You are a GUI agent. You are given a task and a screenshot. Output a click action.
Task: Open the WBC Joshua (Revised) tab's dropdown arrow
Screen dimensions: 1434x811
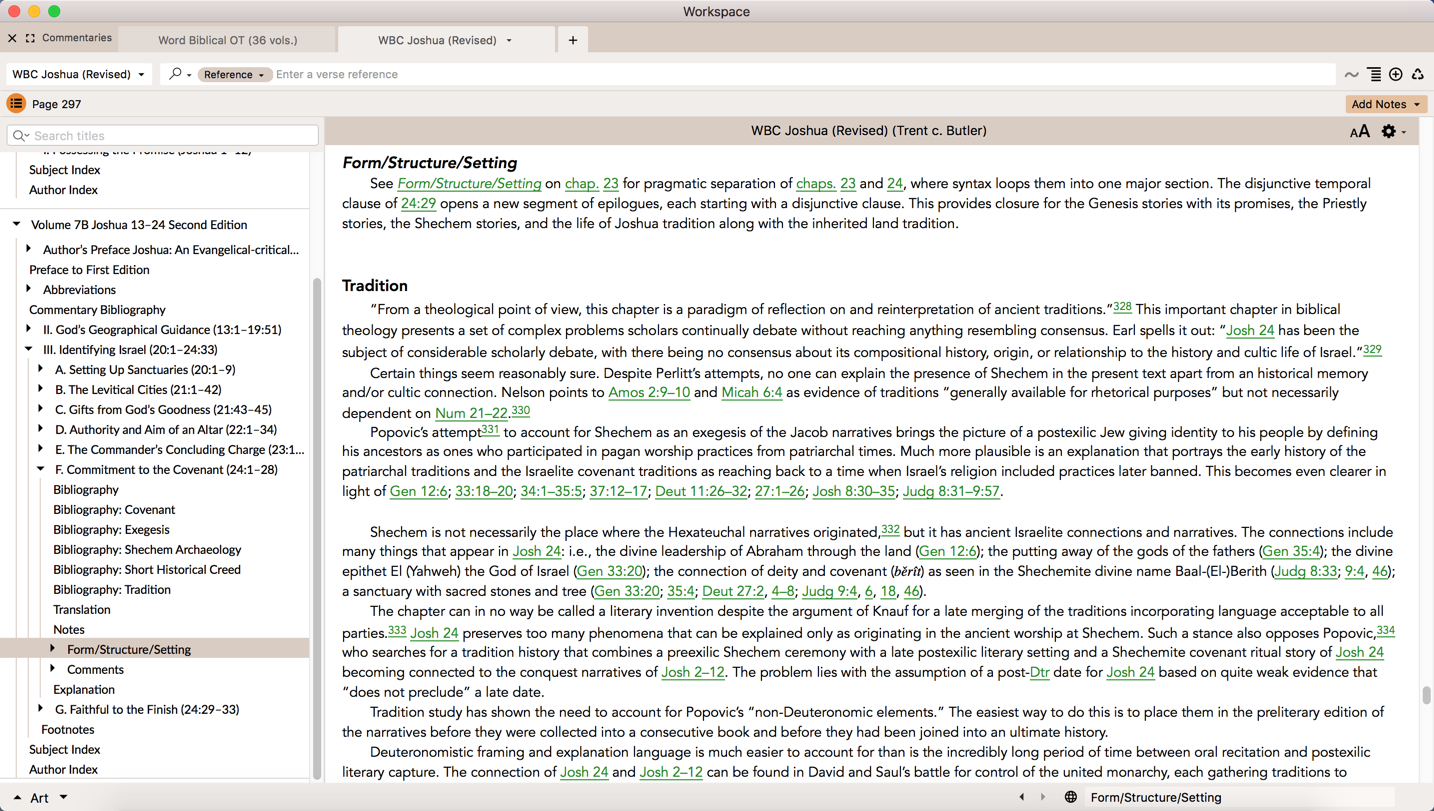(509, 40)
